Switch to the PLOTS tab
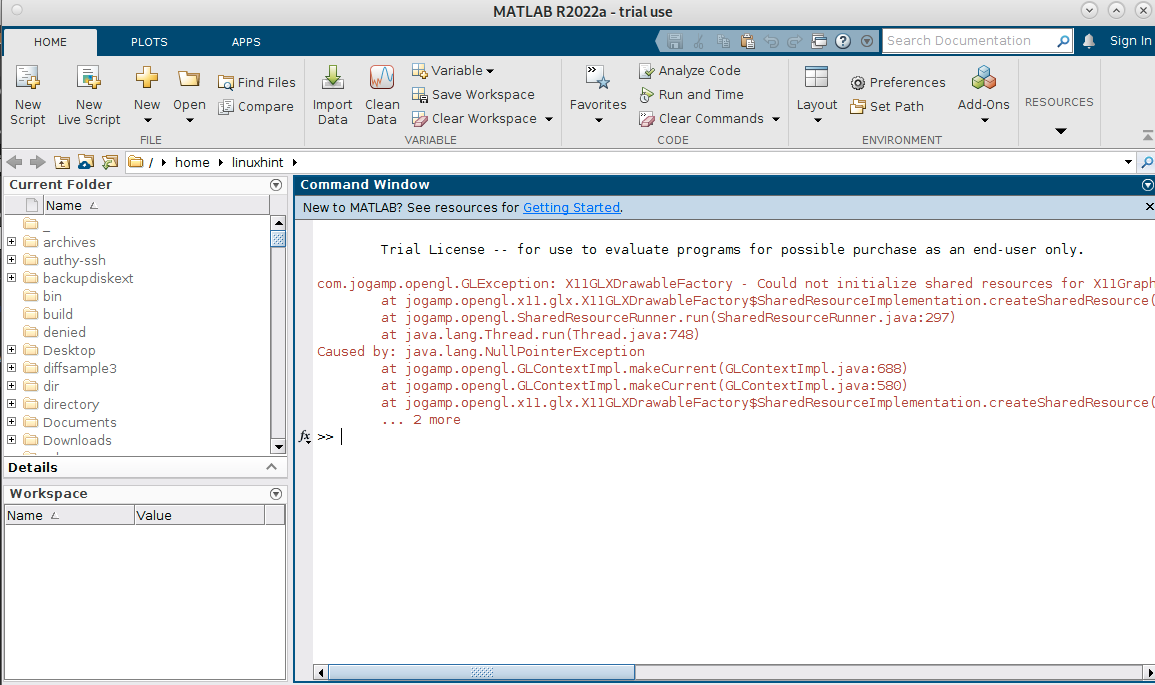The image size is (1155, 685). [149, 42]
